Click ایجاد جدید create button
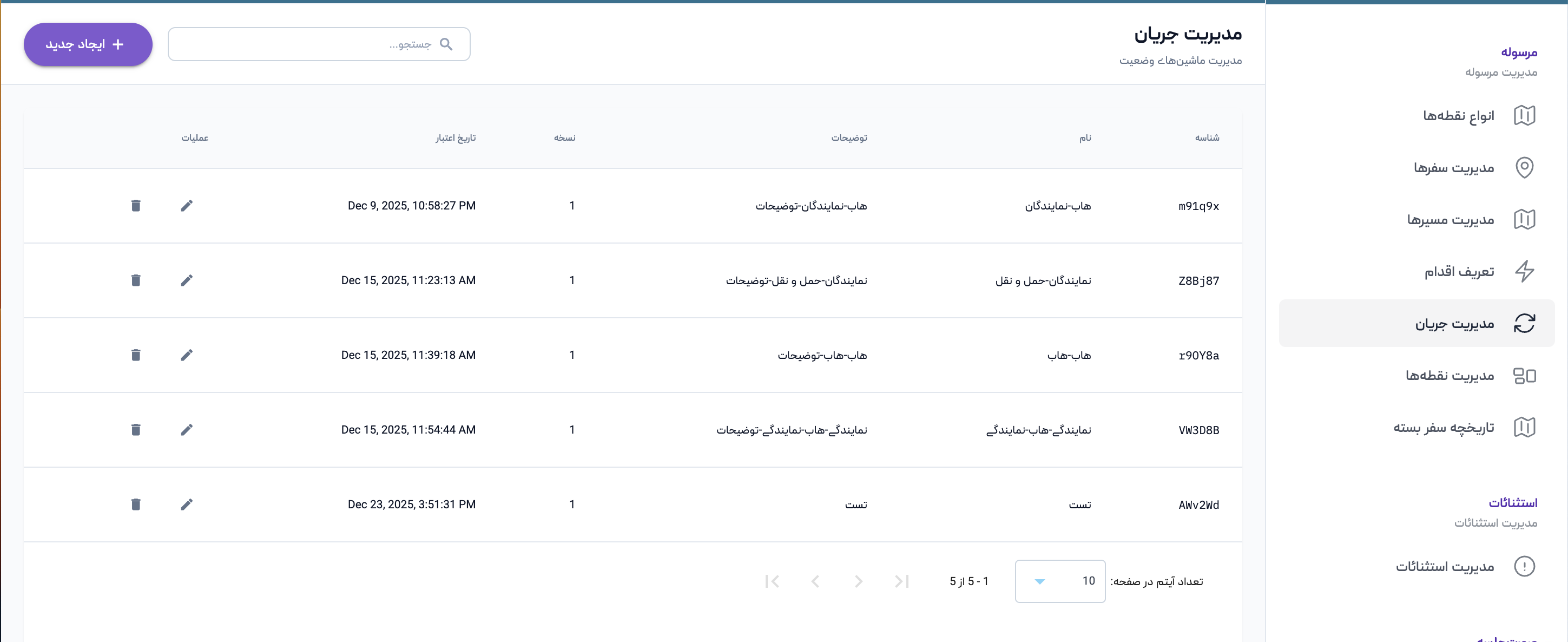 coord(88,44)
